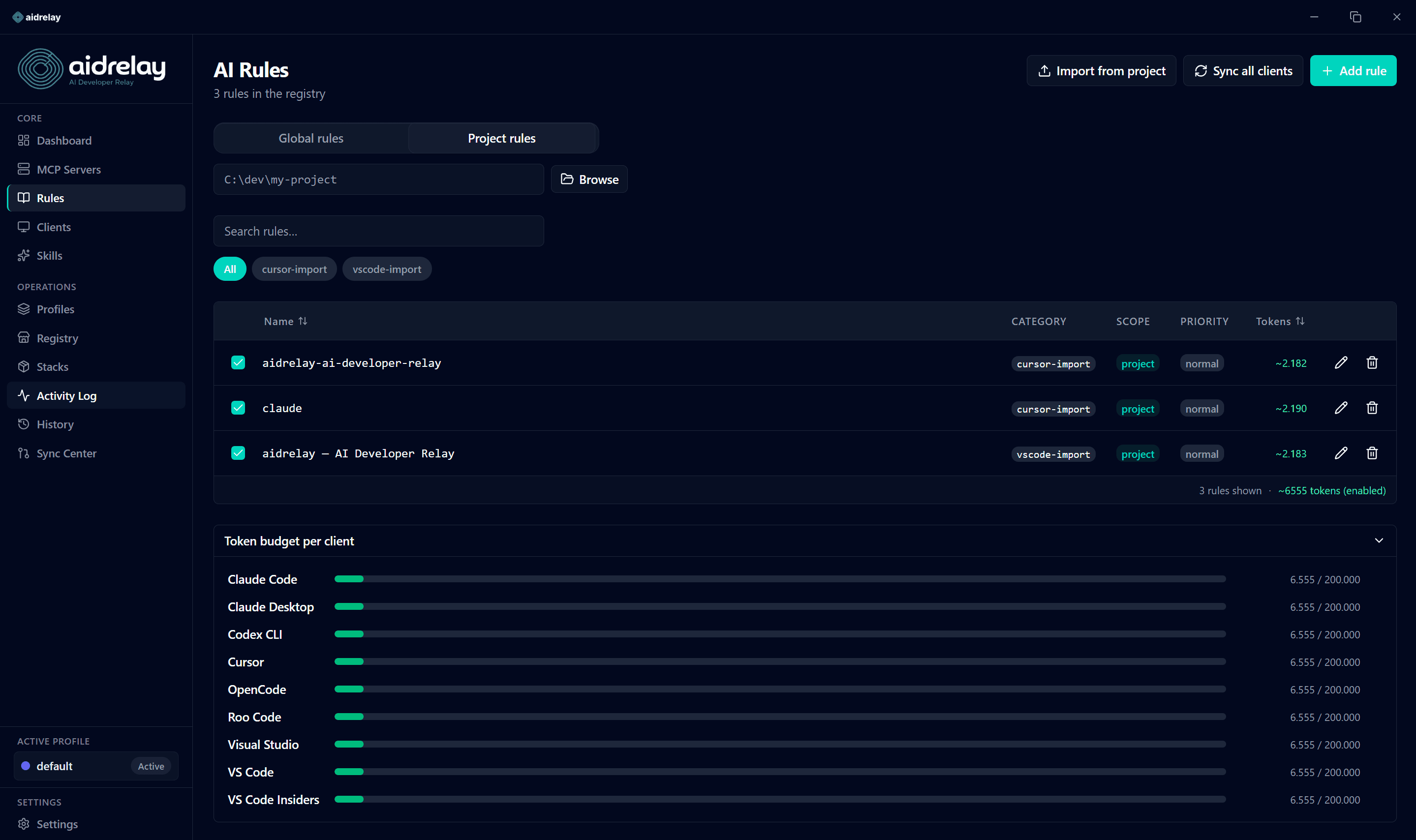Delete the aidrelay-ai-developer-relay rule

[1372, 363]
